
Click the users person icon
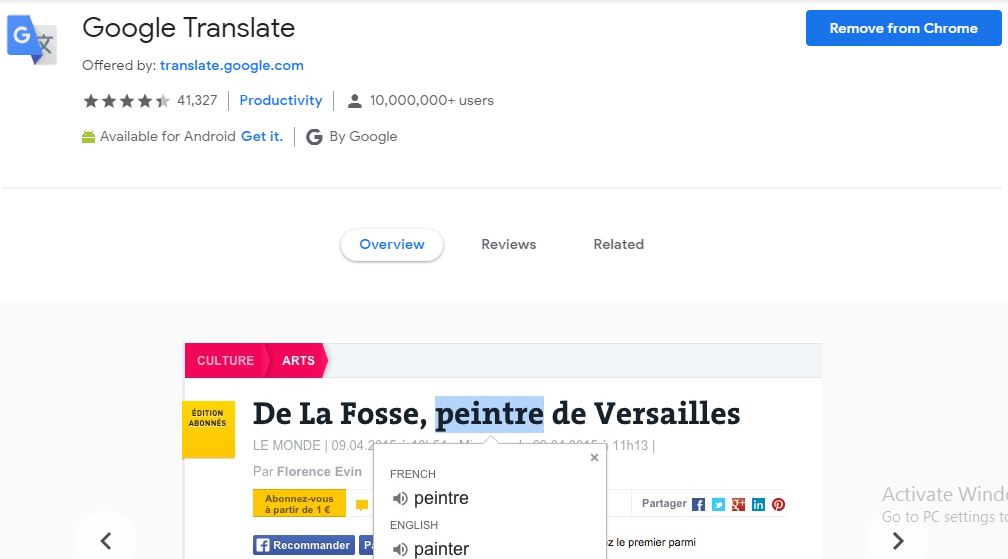pyautogui.click(x=354, y=101)
